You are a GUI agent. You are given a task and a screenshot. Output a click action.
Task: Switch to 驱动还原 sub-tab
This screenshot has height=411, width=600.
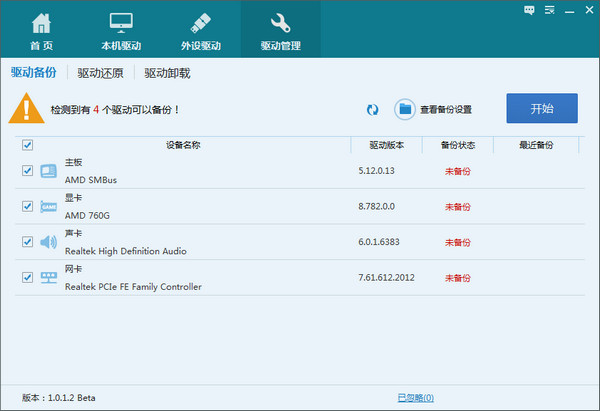click(x=100, y=73)
